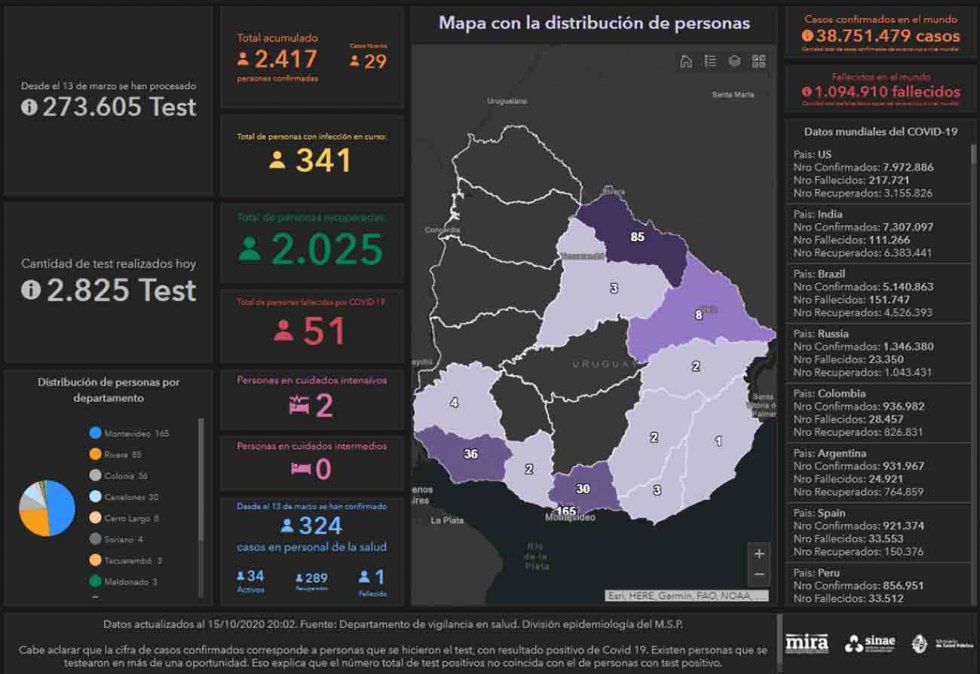This screenshot has height=674, width=980.
Task: Select Montevideo blue legend swatch
Action: coord(95,433)
